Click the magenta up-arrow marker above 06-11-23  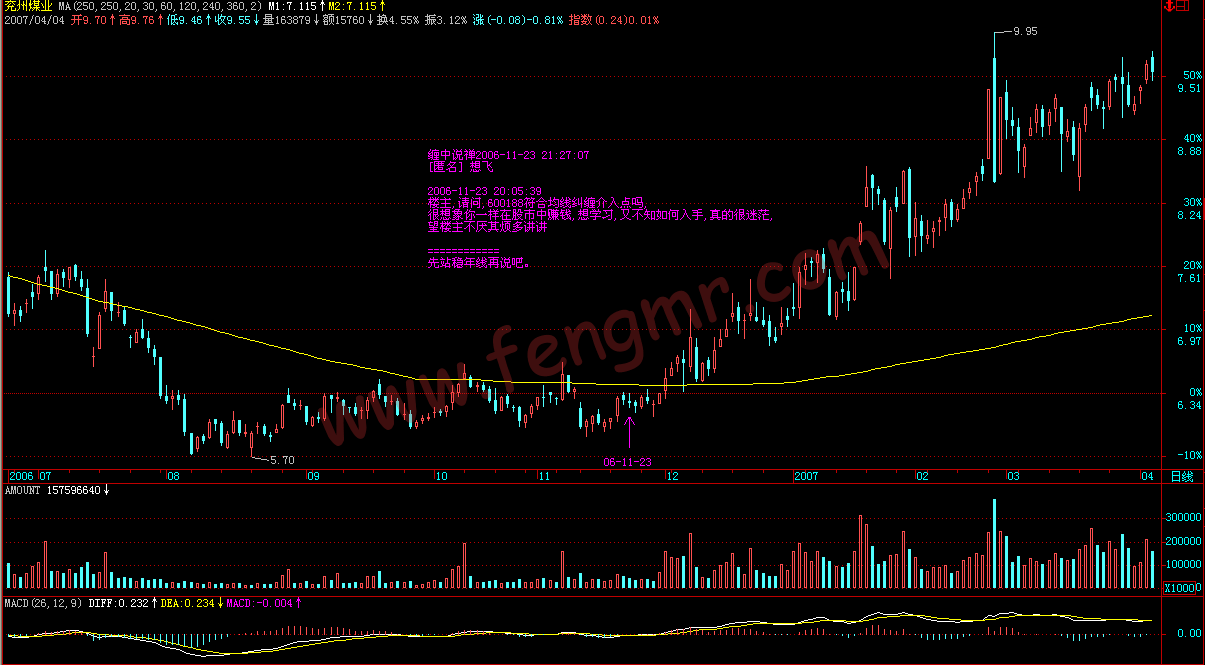pos(629,432)
